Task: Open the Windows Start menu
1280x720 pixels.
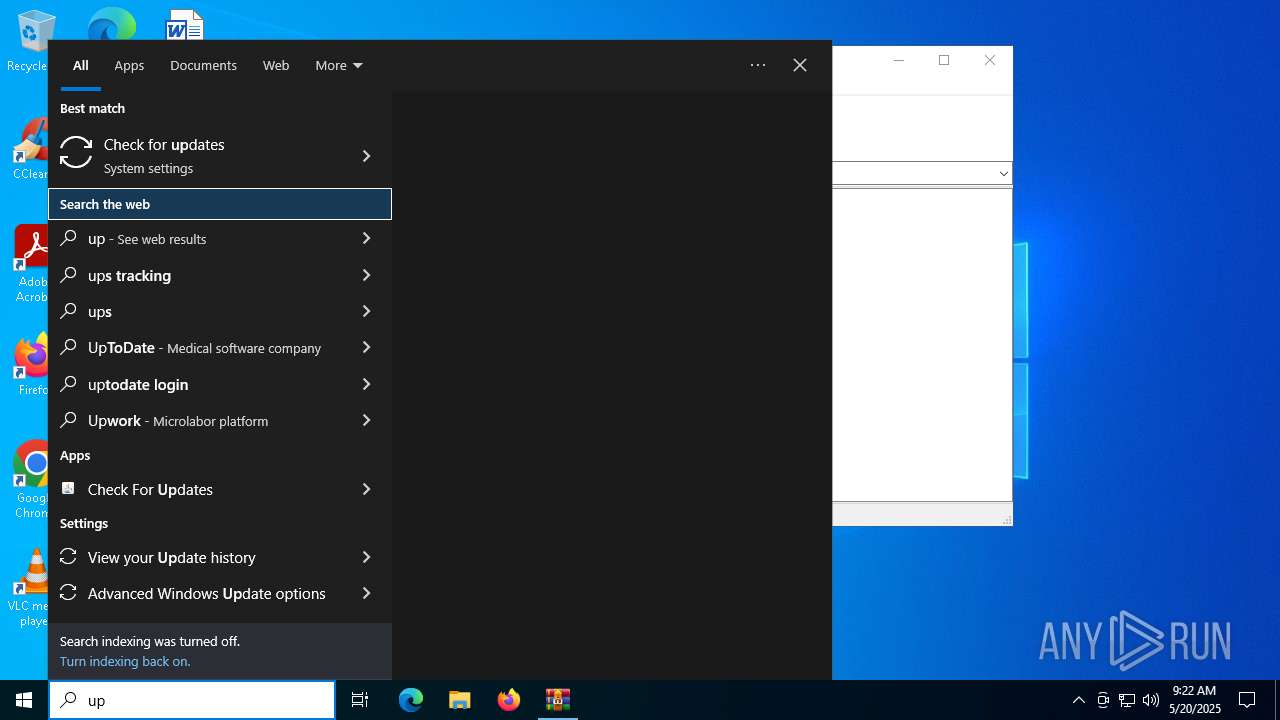Action: tap(24, 700)
